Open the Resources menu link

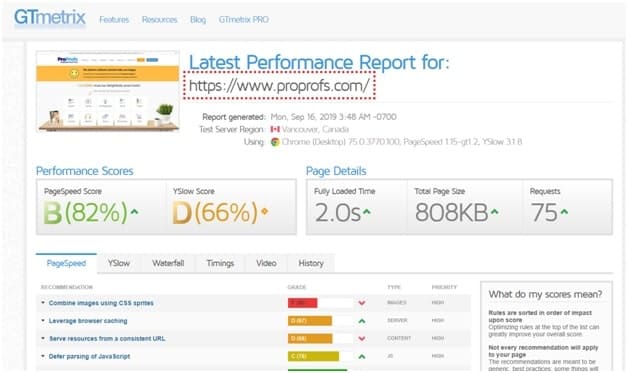point(159,20)
